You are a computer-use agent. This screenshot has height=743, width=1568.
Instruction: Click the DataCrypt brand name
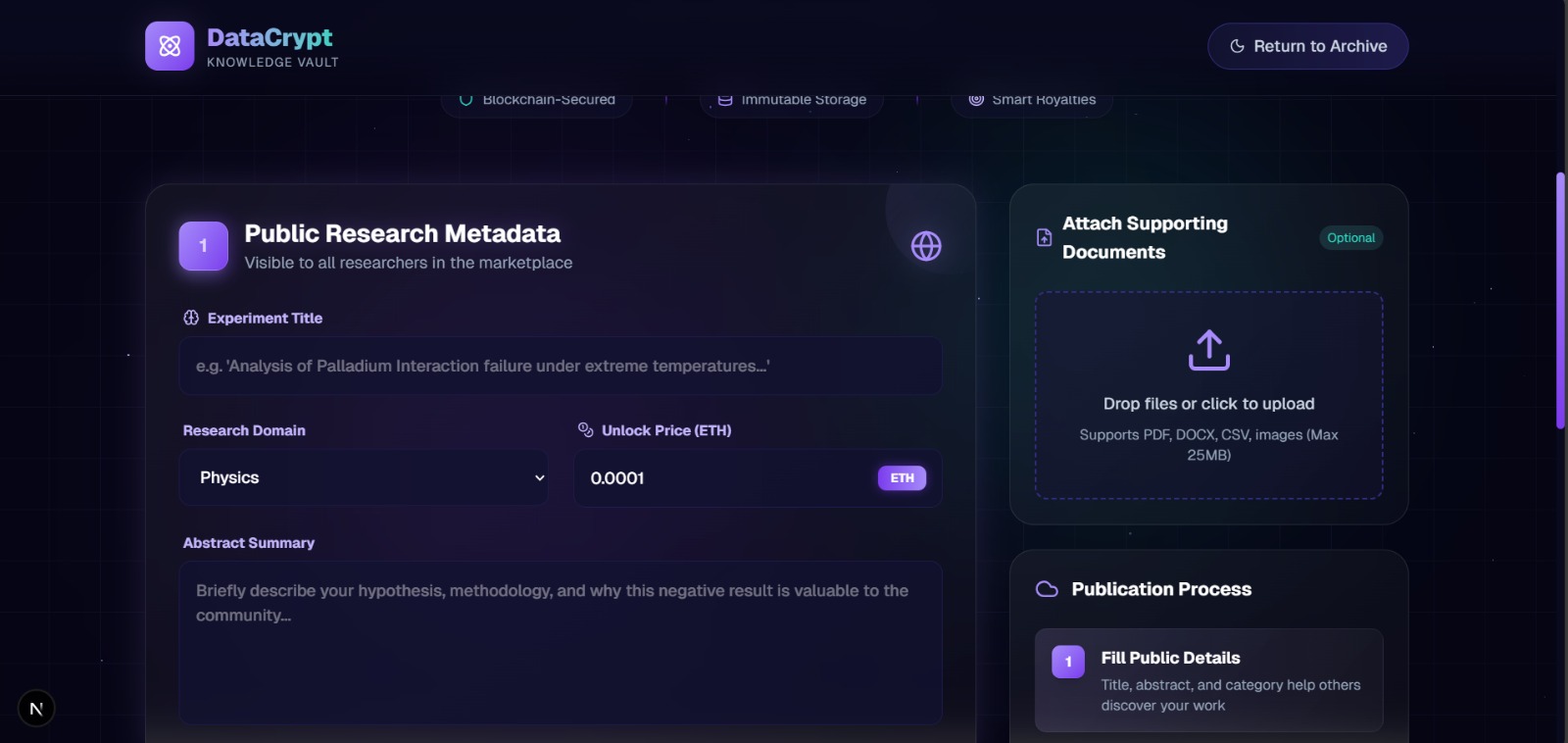coord(269,37)
